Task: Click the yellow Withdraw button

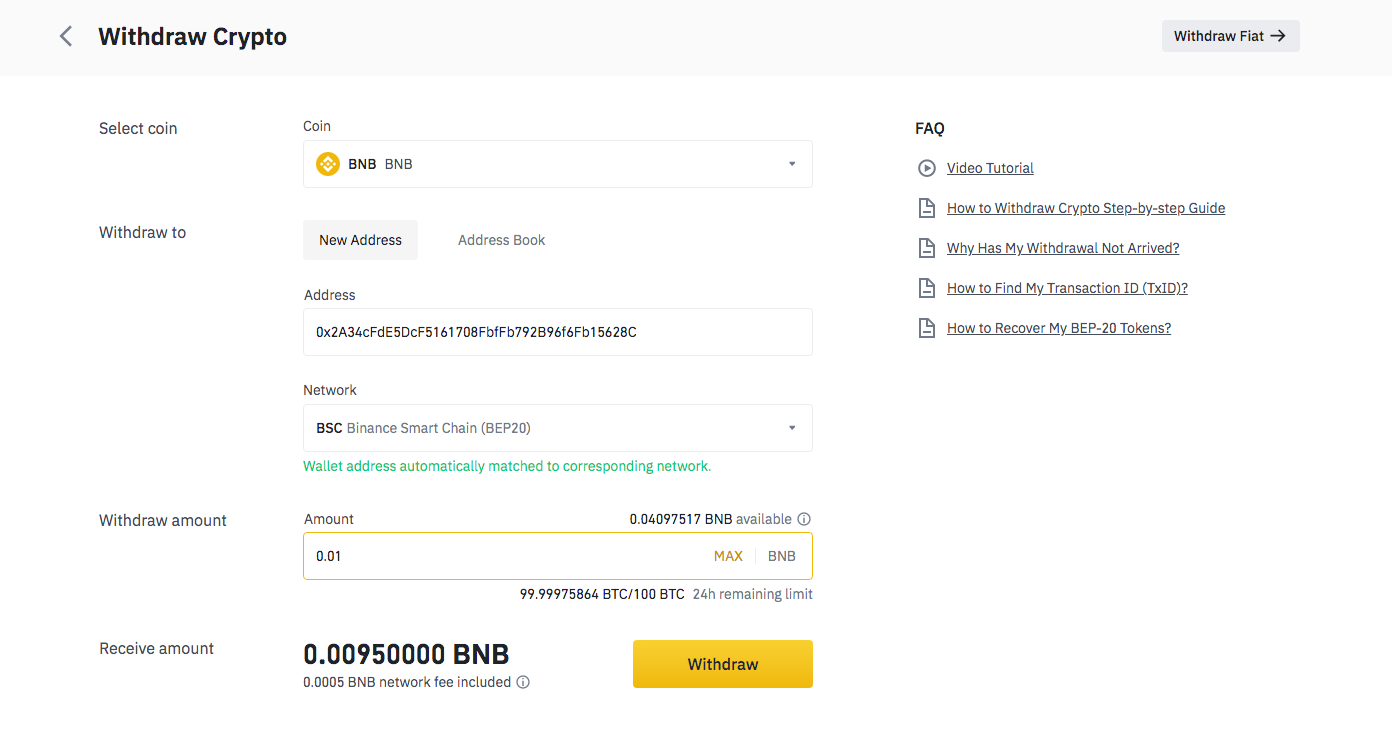Action: click(723, 664)
